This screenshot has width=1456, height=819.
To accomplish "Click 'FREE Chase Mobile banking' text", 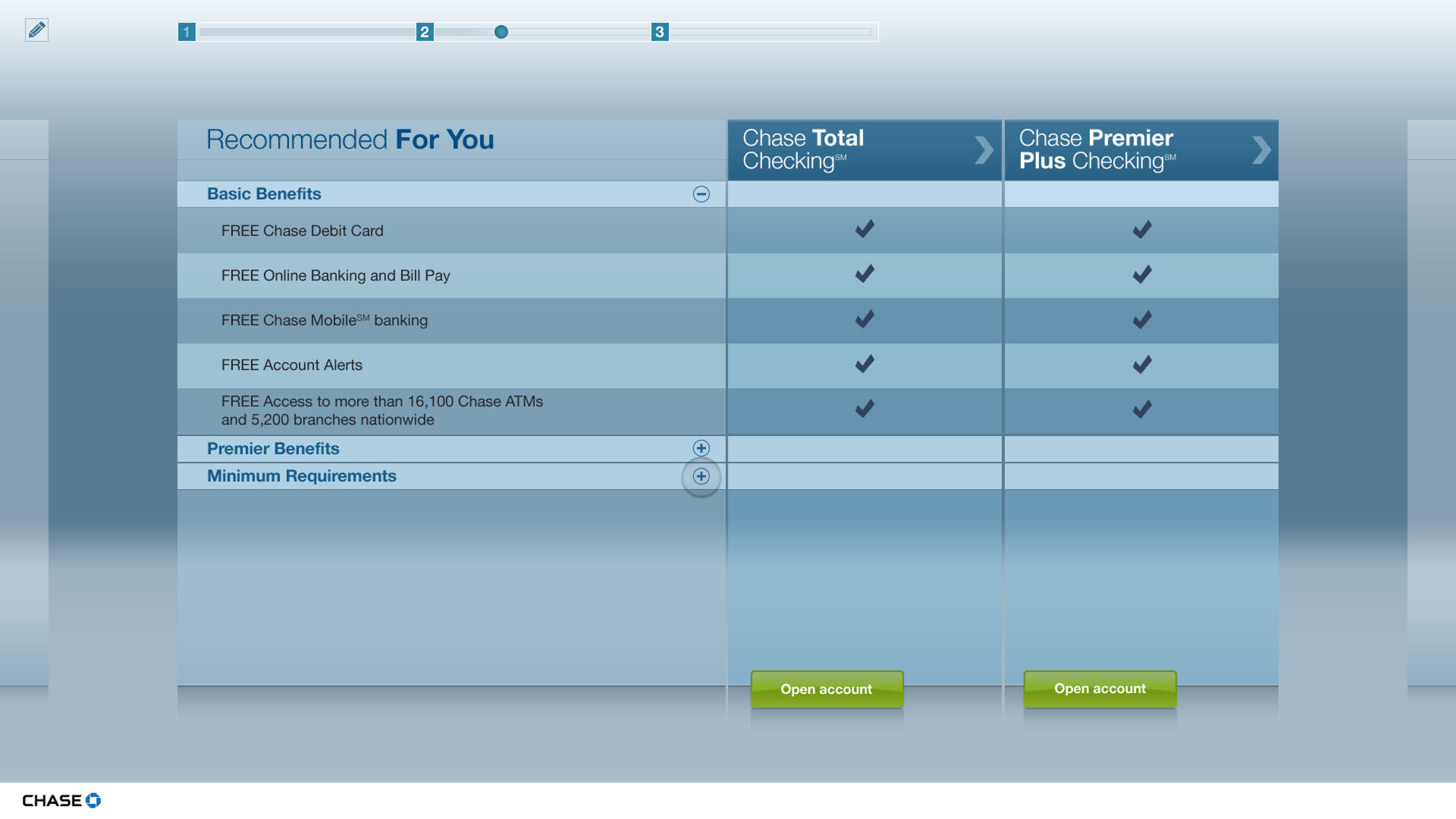I will click(325, 320).
